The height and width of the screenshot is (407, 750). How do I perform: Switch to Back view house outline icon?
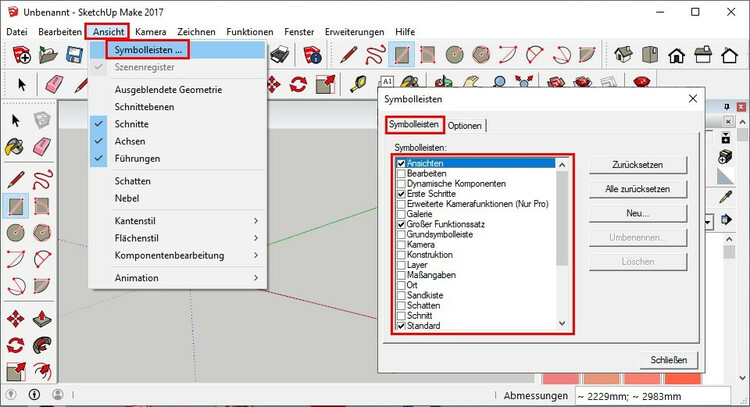729,55
